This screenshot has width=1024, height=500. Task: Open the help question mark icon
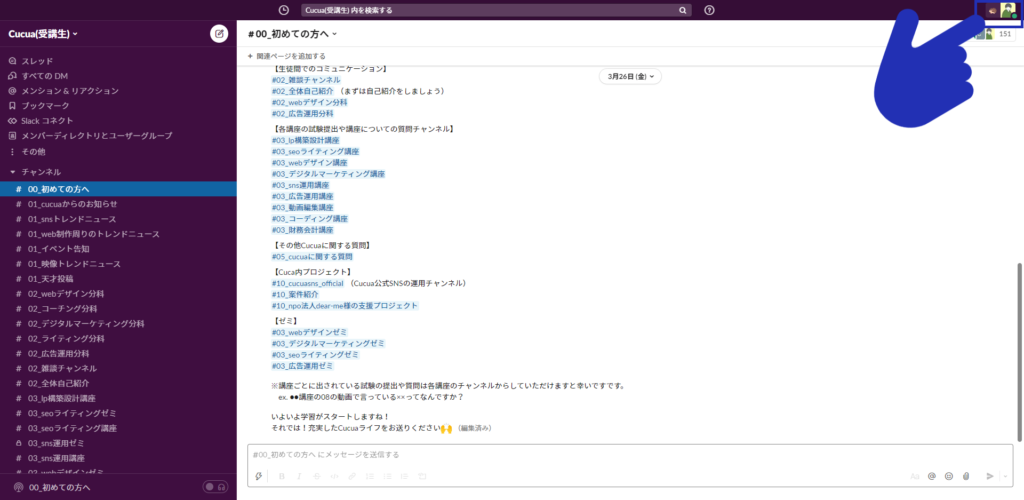[x=709, y=10]
